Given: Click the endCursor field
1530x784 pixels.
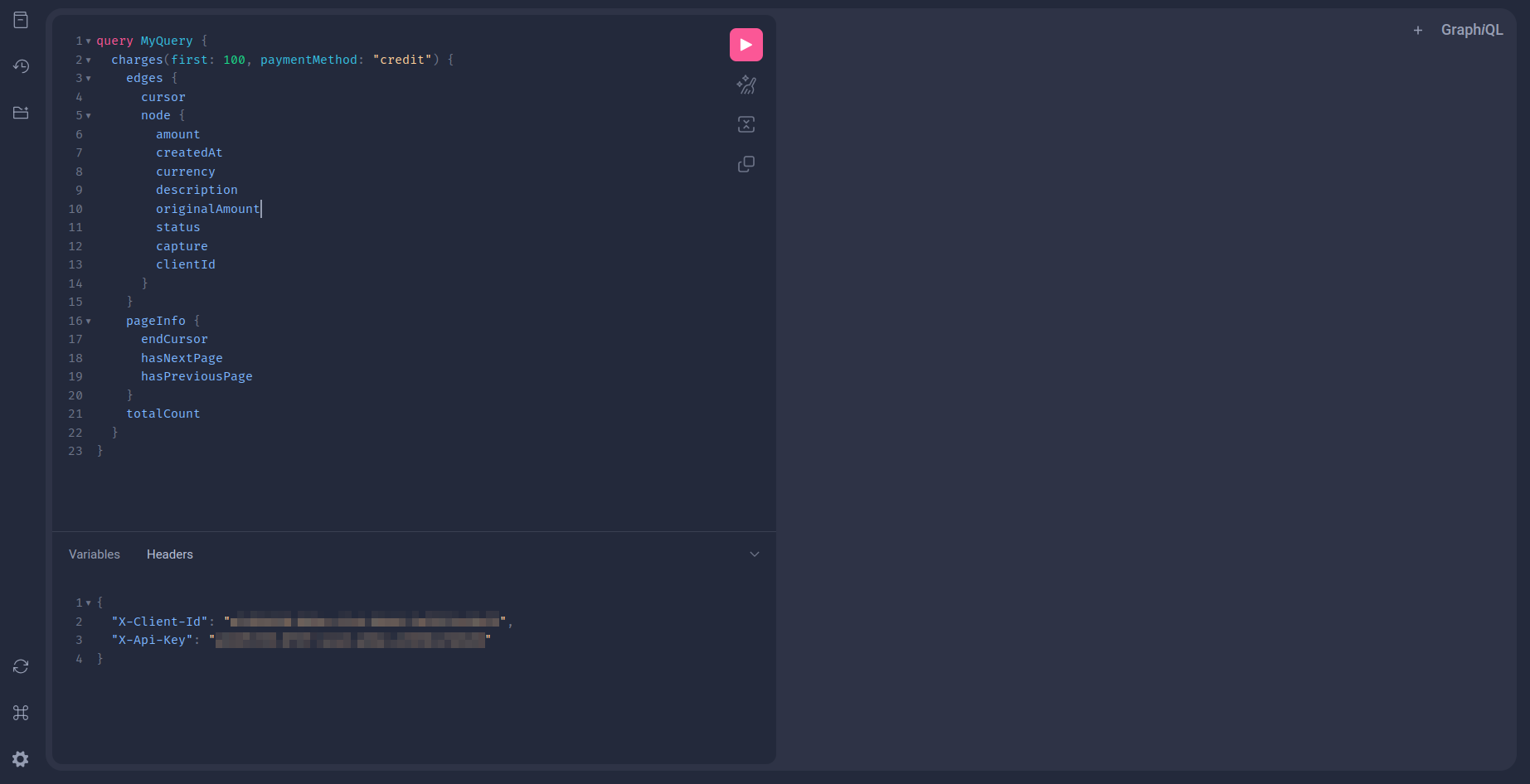Looking at the screenshot, I should tap(174, 339).
